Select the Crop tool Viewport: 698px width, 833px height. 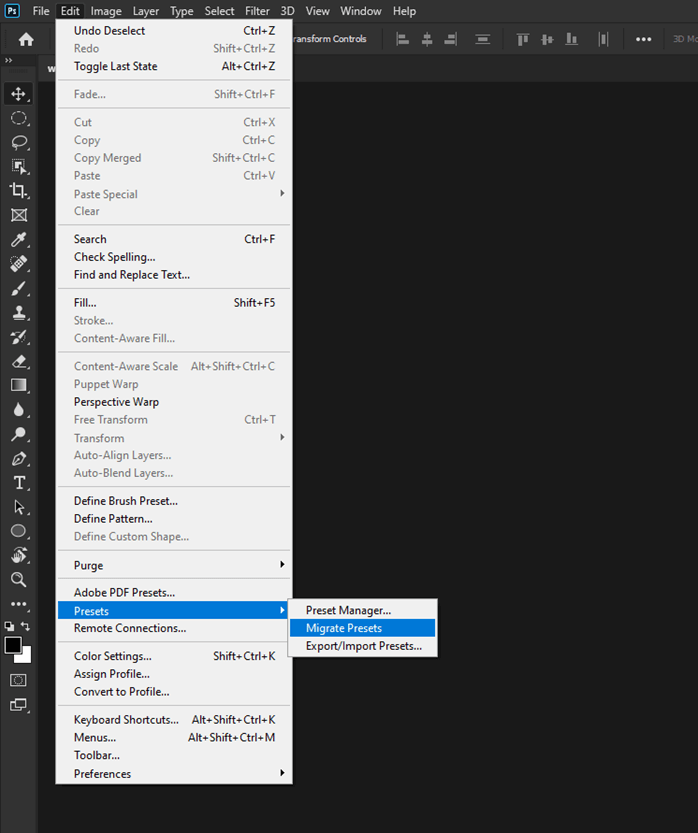(19, 190)
